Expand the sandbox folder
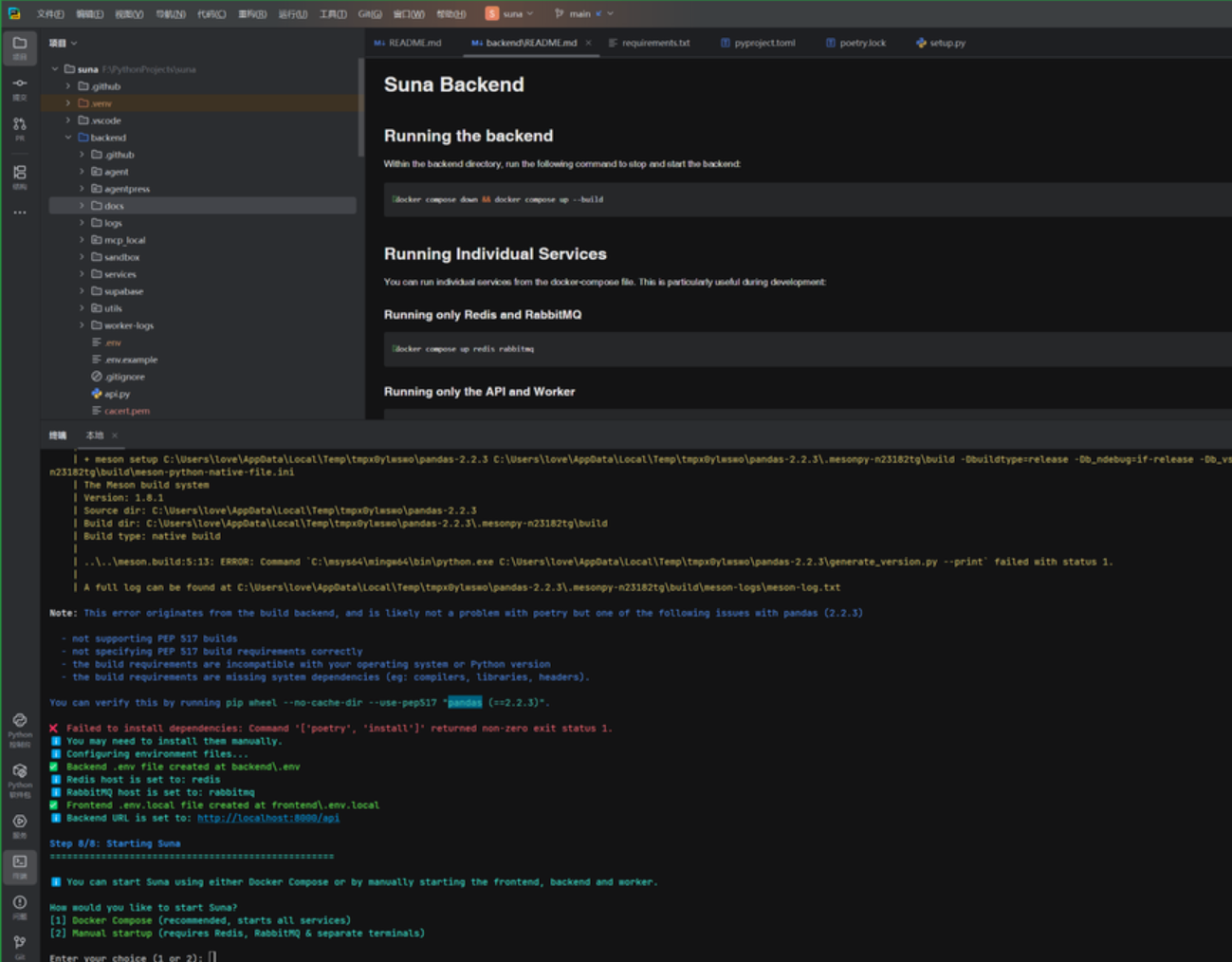 coord(82,257)
